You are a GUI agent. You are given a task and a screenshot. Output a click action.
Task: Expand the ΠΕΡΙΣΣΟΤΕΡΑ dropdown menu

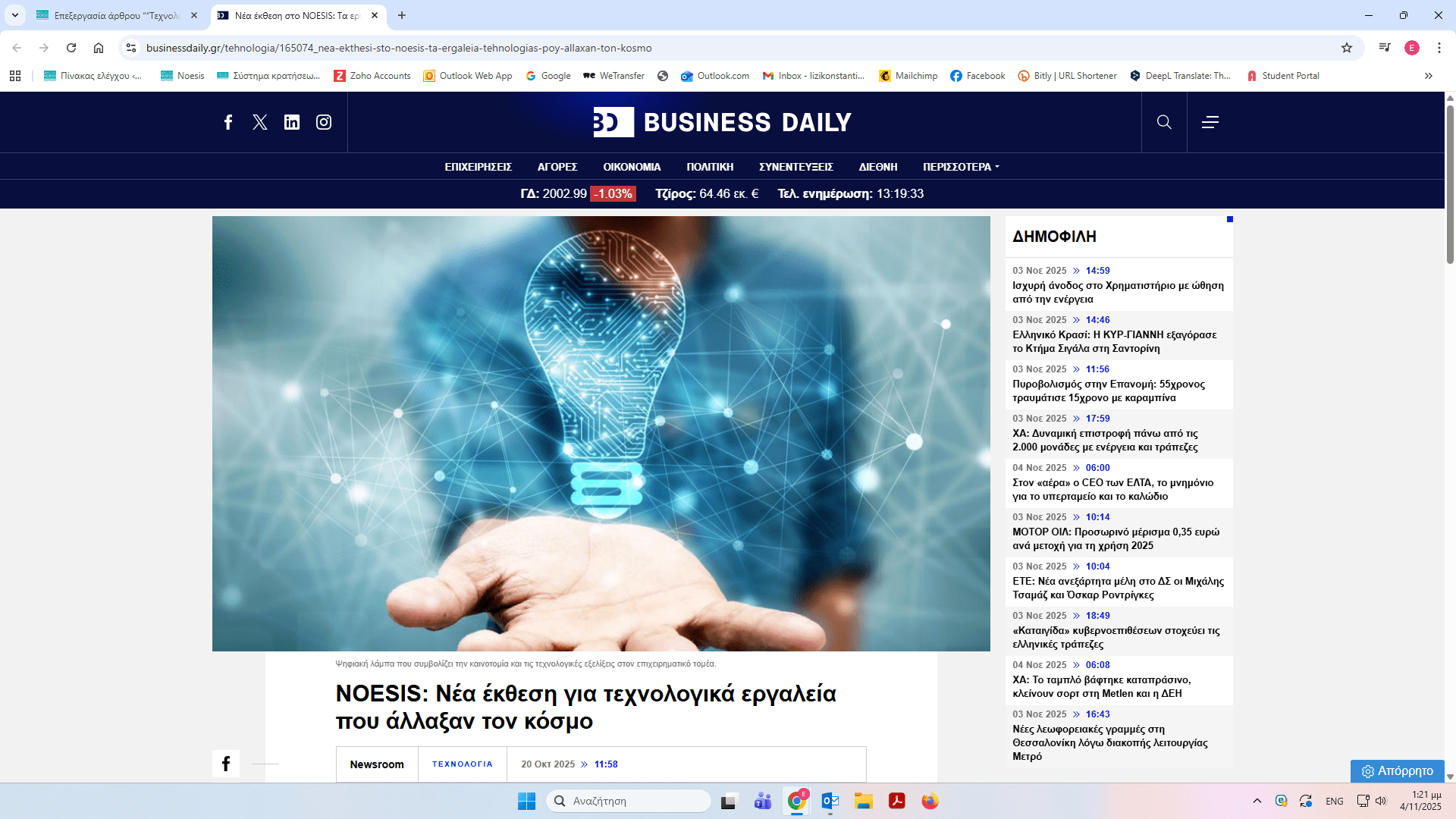[961, 167]
